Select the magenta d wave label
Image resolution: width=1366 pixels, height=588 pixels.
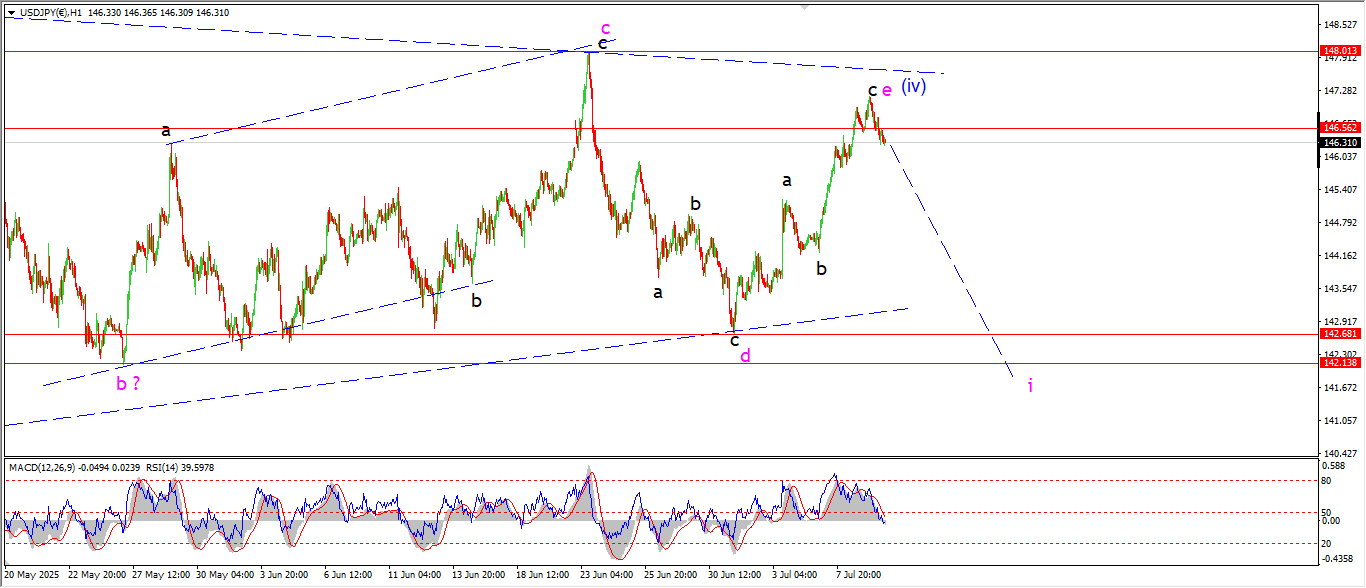[745, 355]
